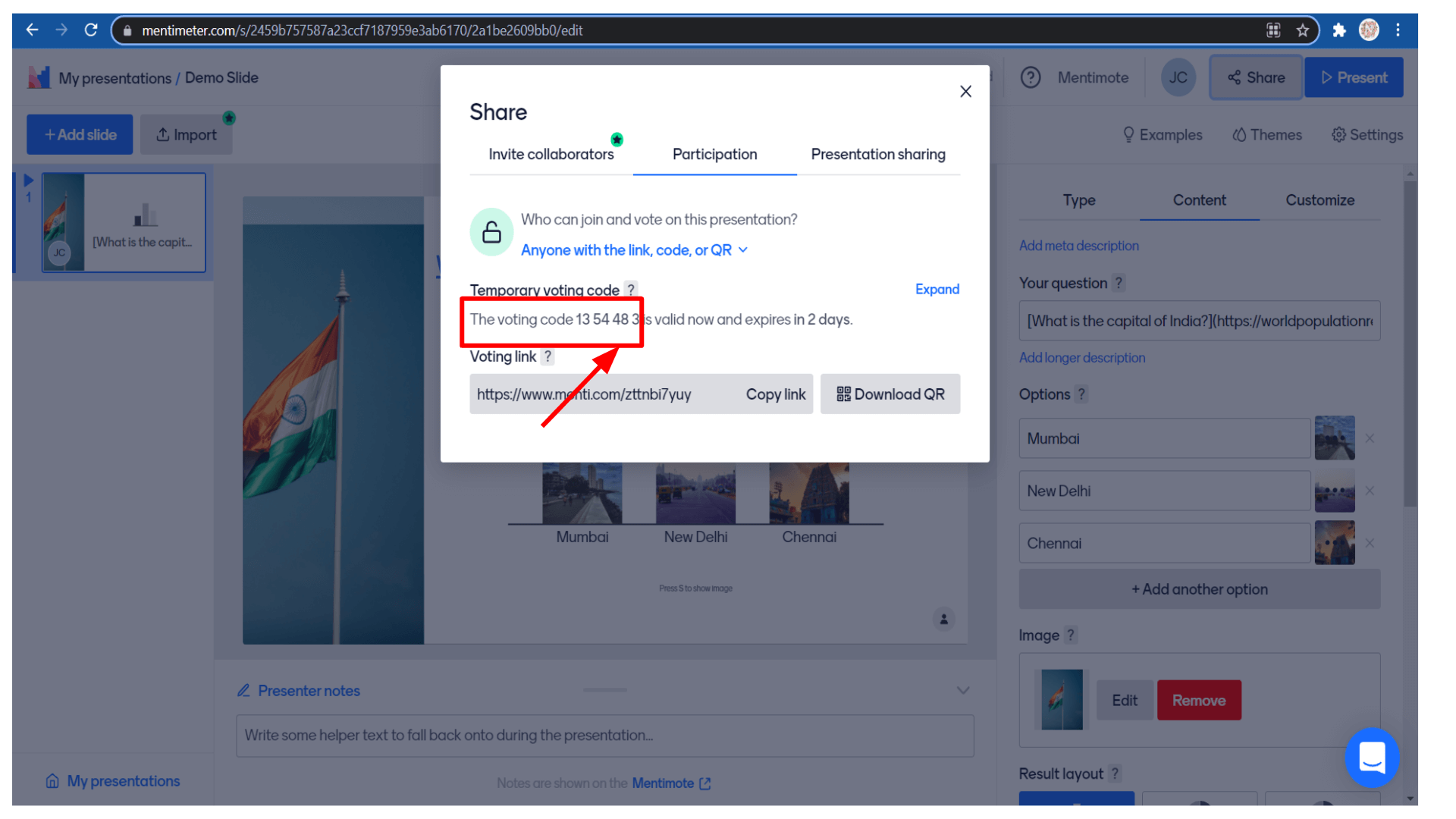Remove the Mumbai option with X
The image size is (1456, 819).
pyautogui.click(x=1370, y=438)
